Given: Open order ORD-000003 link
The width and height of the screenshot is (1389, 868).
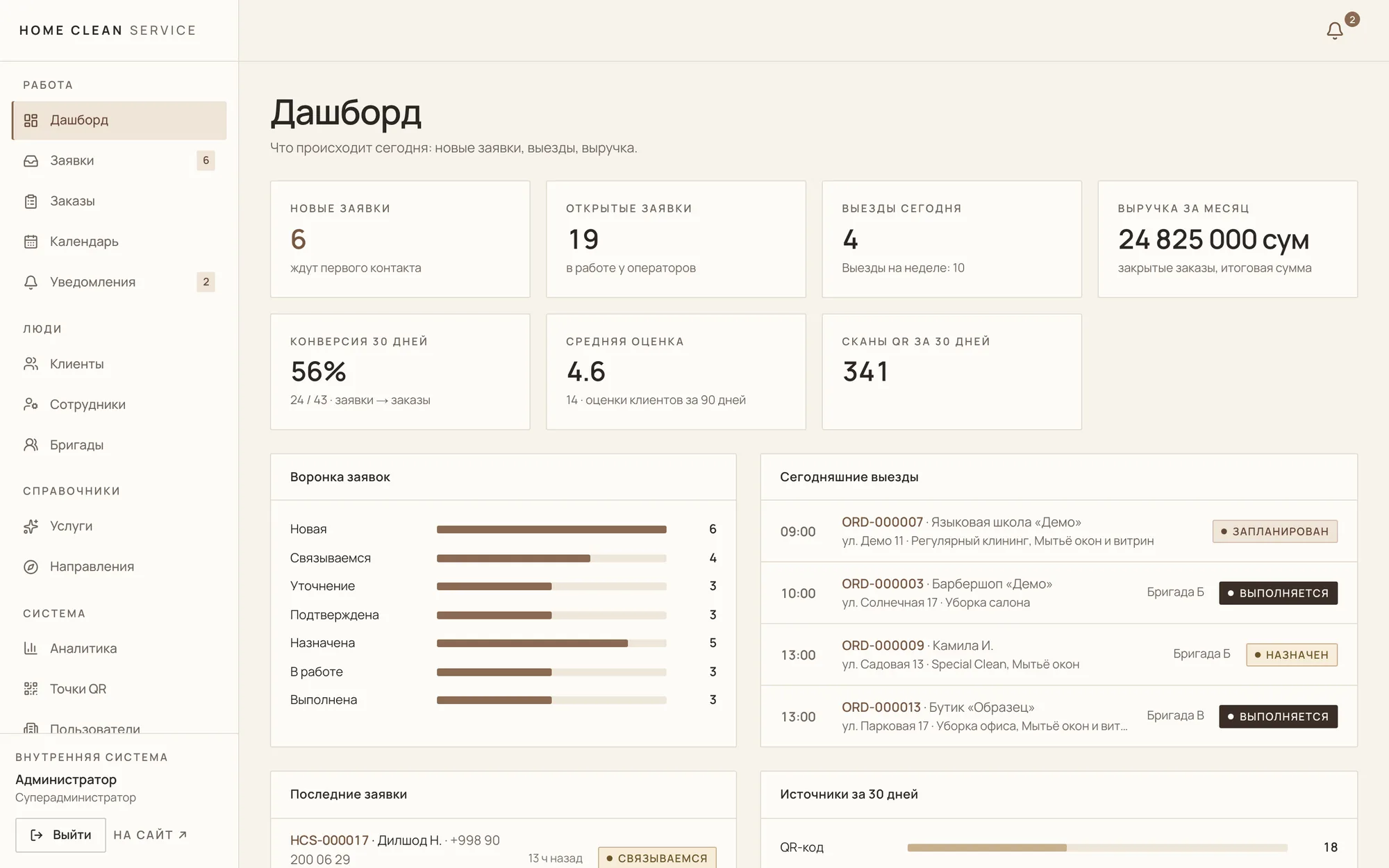Looking at the screenshot, I should pos(882,584).
